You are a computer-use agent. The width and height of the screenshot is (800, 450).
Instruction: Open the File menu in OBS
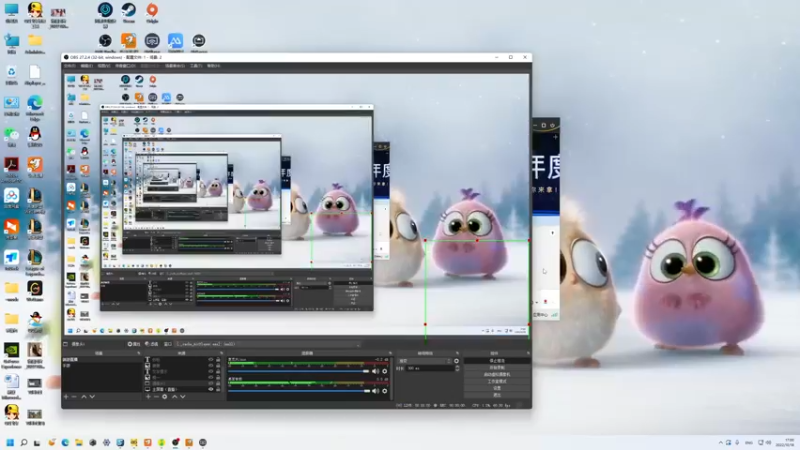(69, 66)
